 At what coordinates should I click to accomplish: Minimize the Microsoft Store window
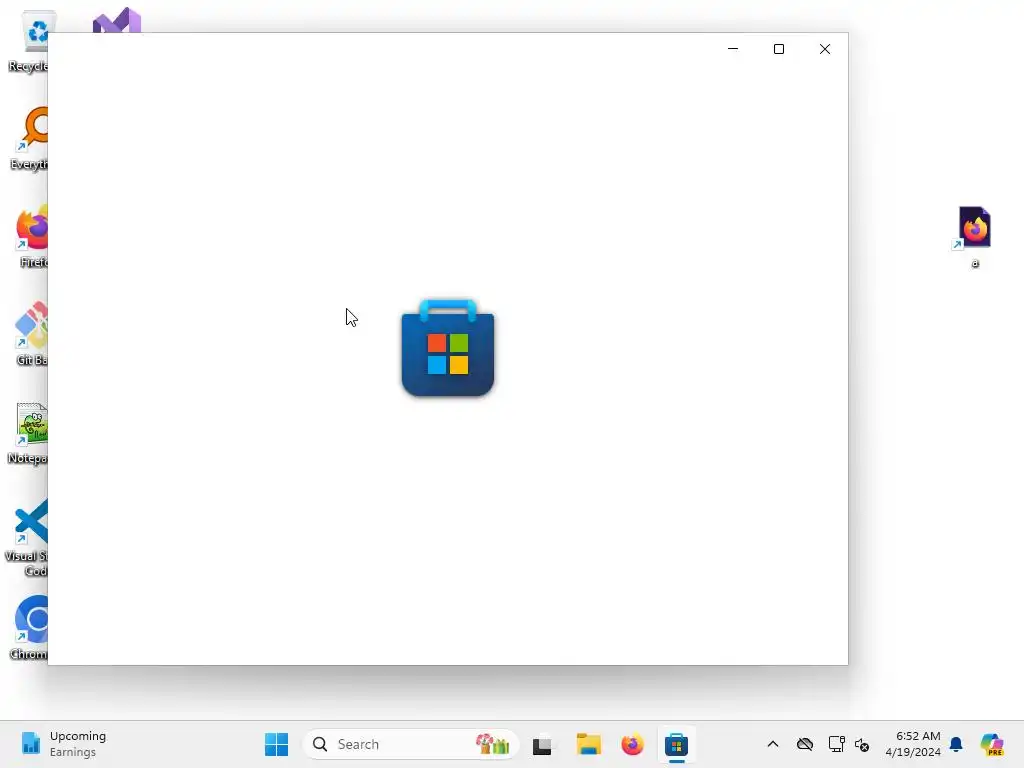tap(733, 49)
